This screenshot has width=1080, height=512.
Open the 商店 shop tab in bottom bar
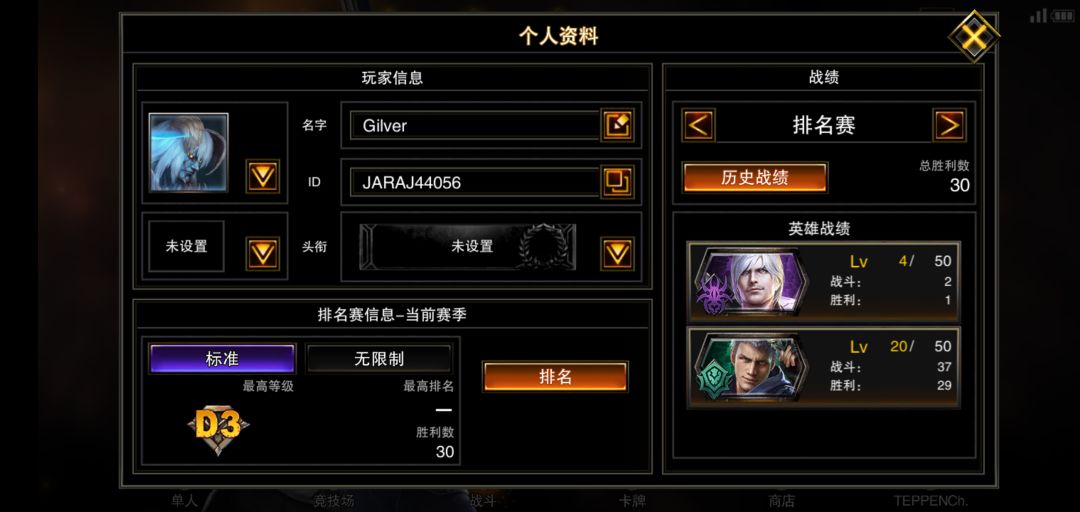782,501
